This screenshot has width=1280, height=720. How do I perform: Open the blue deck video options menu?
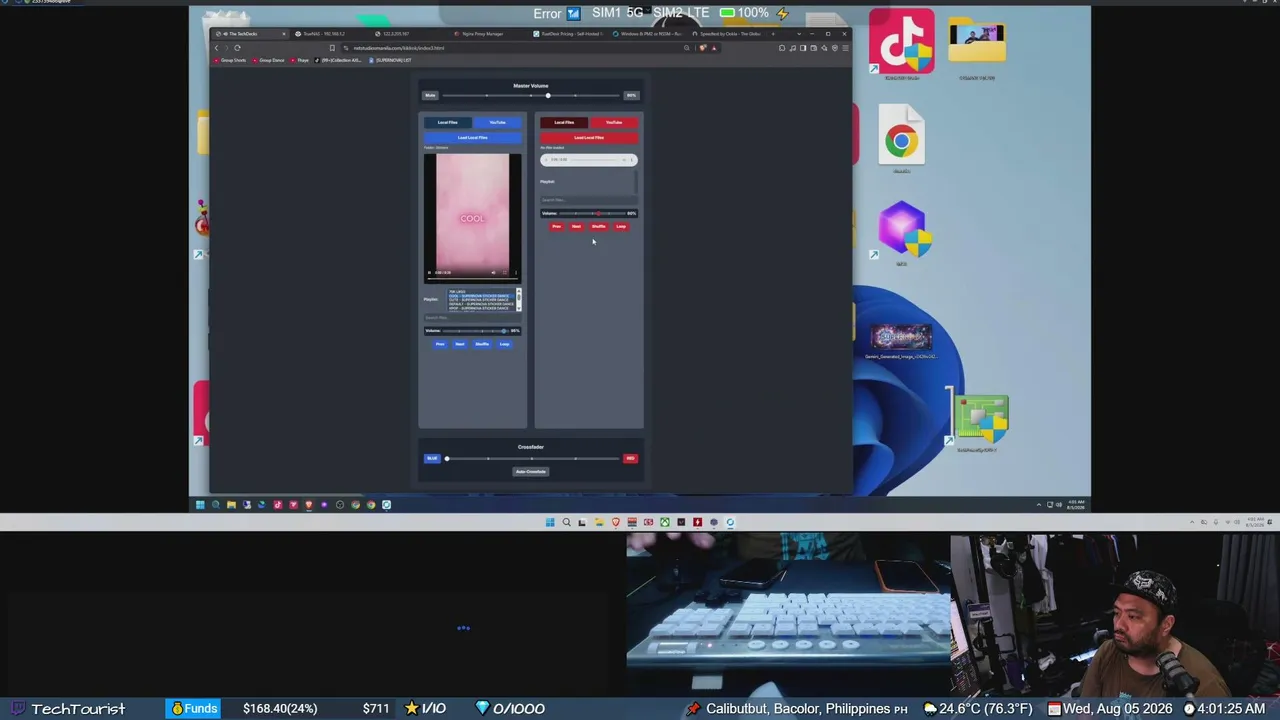coord(516,272)
